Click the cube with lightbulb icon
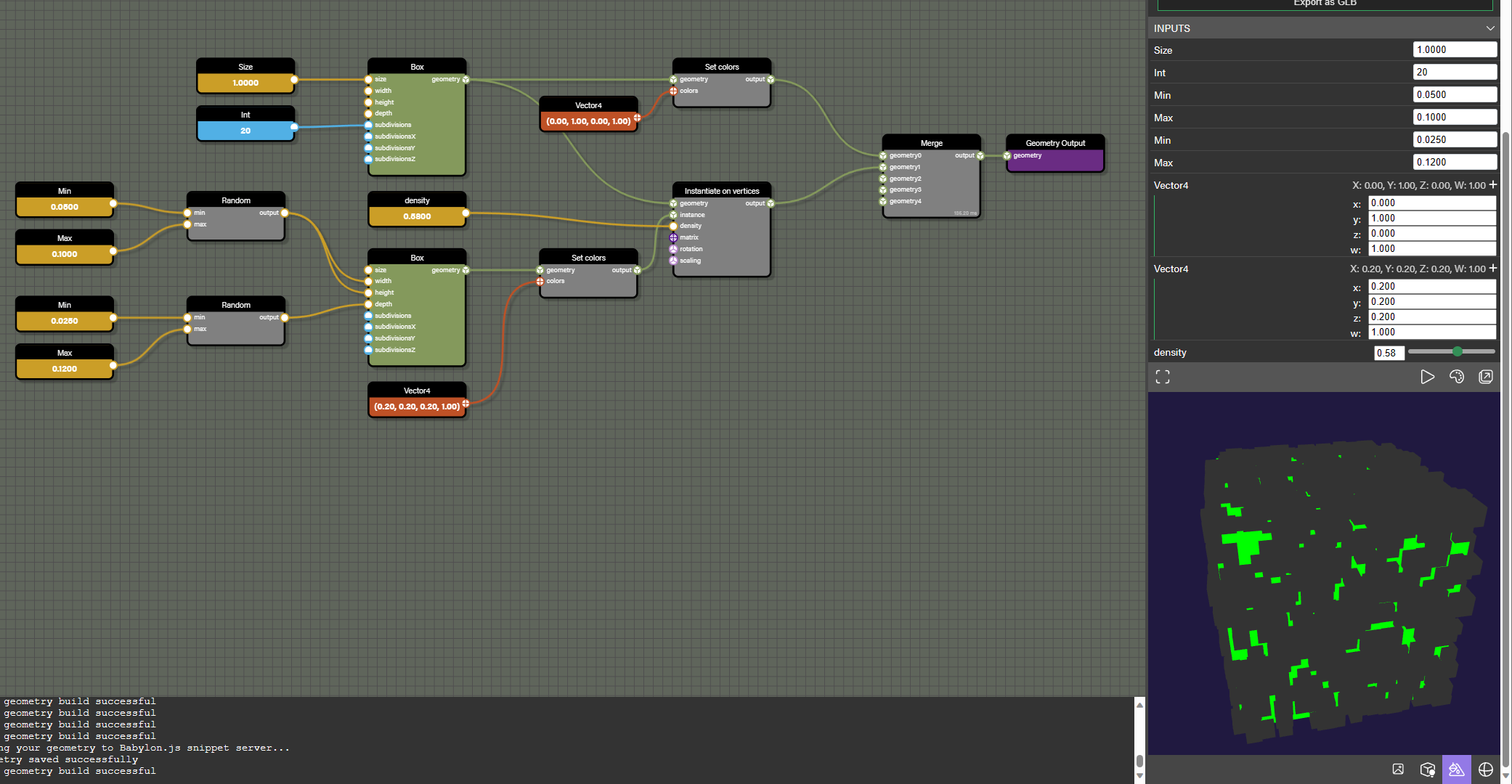 1427,769
